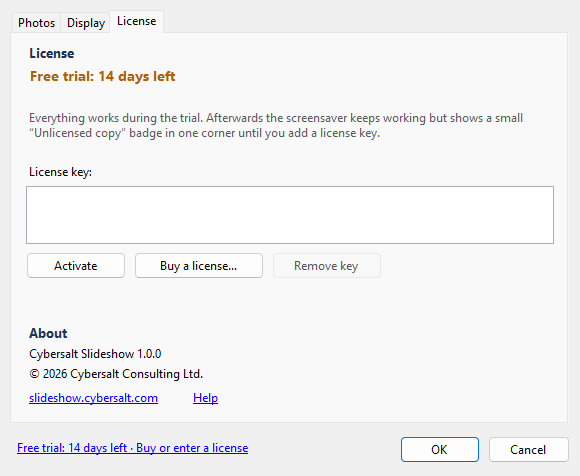Select the License tab
Viewport: 580px width, 476px height.
(136, 21)
